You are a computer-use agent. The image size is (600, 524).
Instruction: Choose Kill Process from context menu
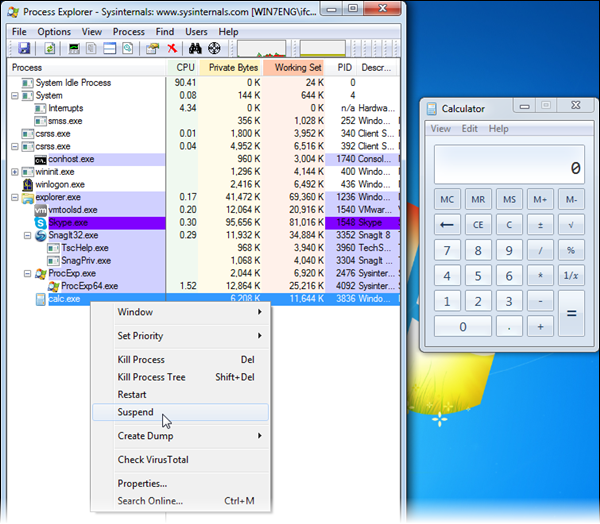click(180, 360)
